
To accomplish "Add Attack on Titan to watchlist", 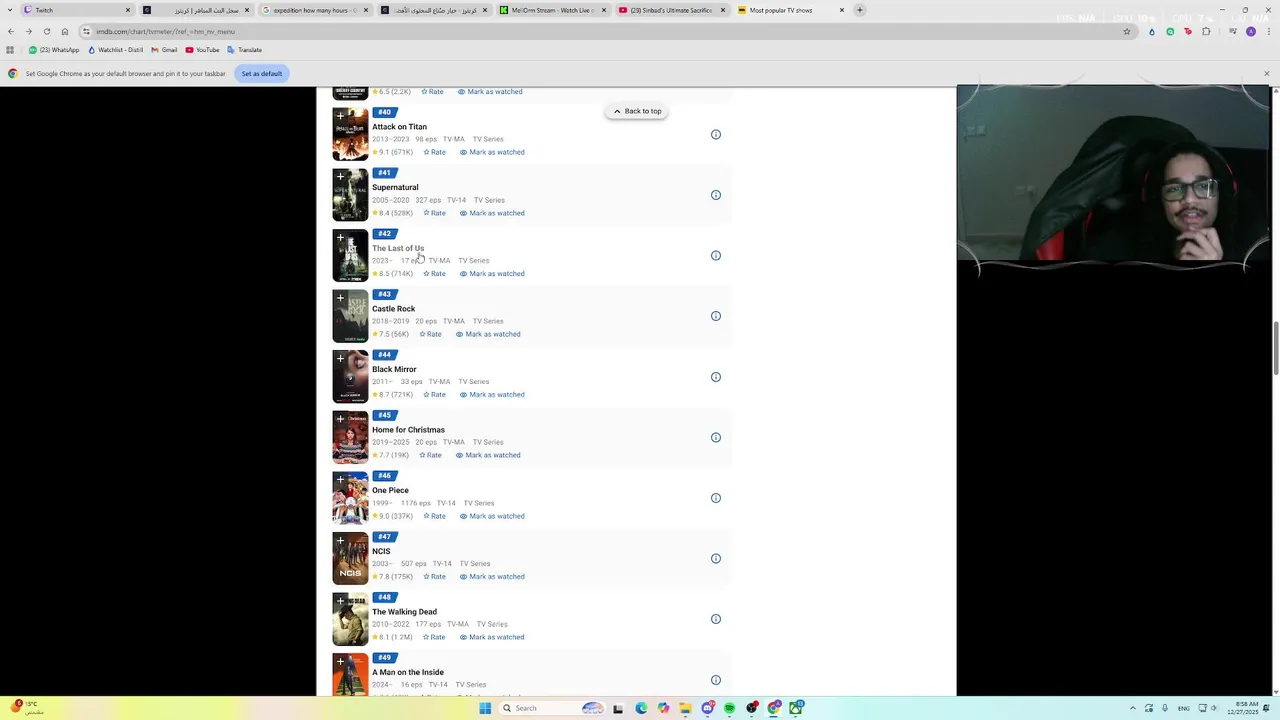I will pyautogui.click(x=340, y=116).
